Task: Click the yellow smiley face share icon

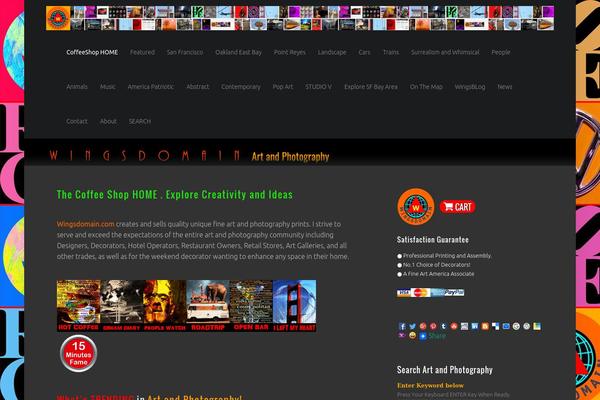Action: tap(412, 336)
